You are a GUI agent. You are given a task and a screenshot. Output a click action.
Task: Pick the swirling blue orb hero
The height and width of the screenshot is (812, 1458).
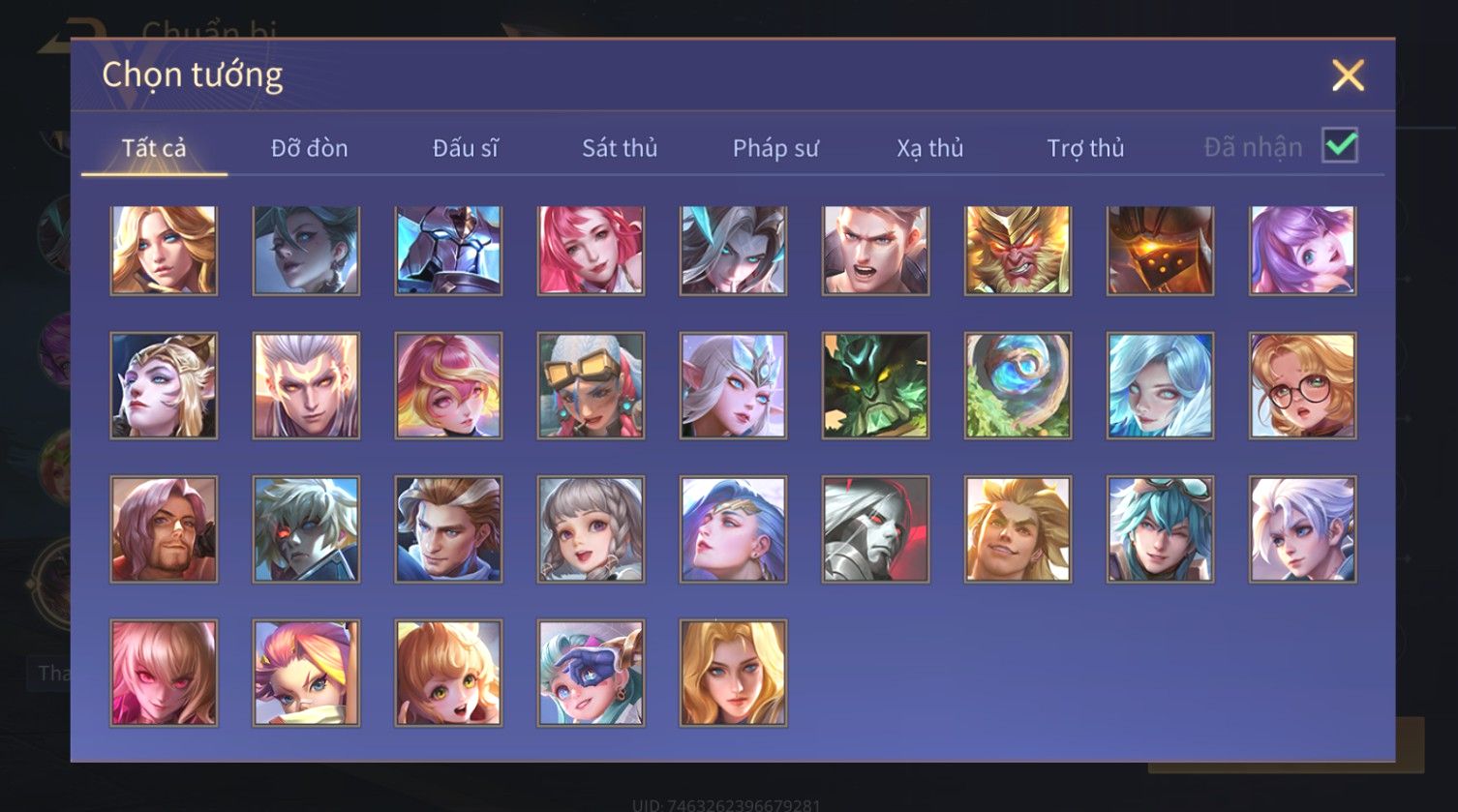click(1018, 386)
